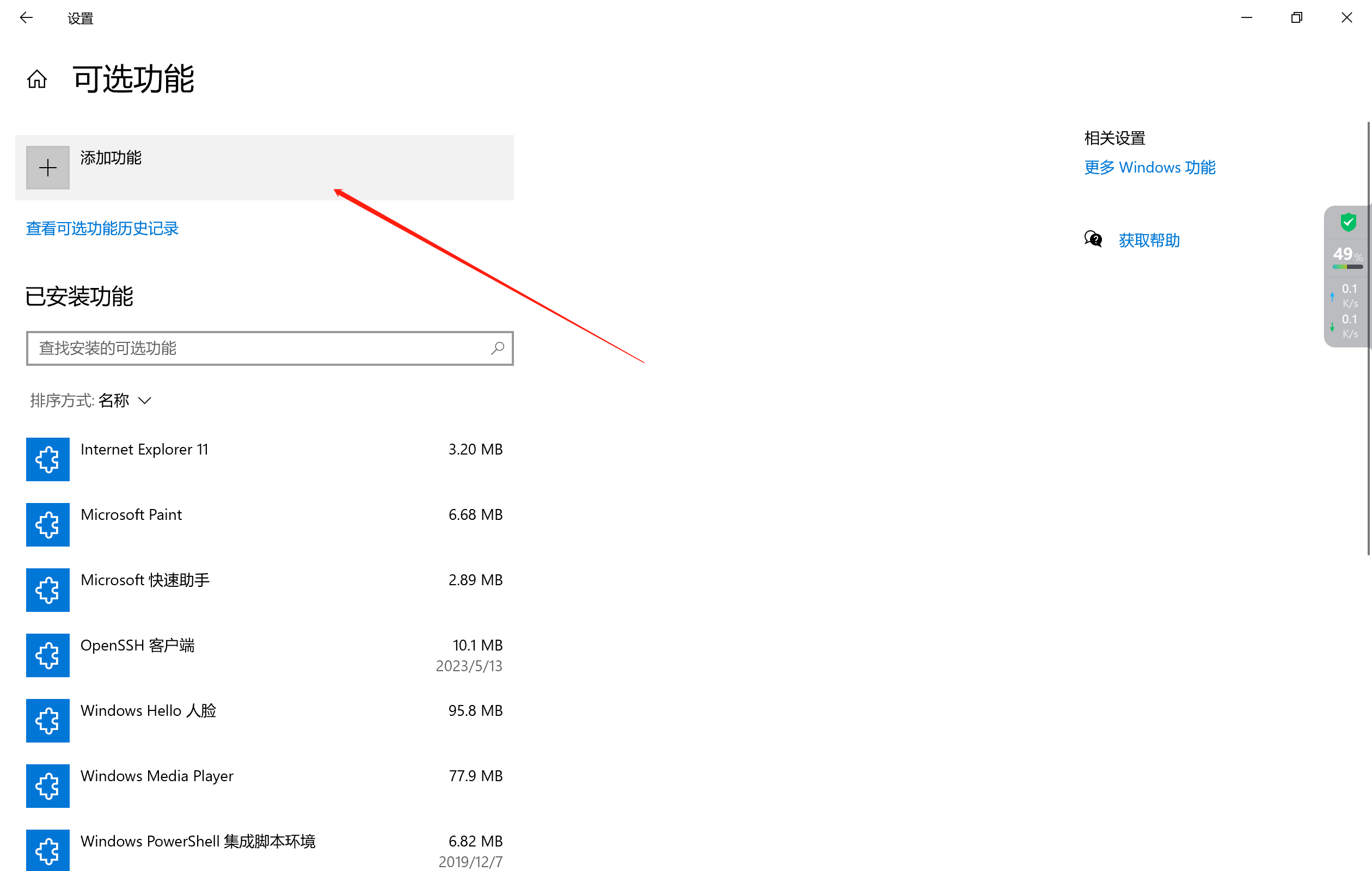1372x871 pixels.
Task: Open 查看可选功能历史记录 link
Action: tap(102, 229)
